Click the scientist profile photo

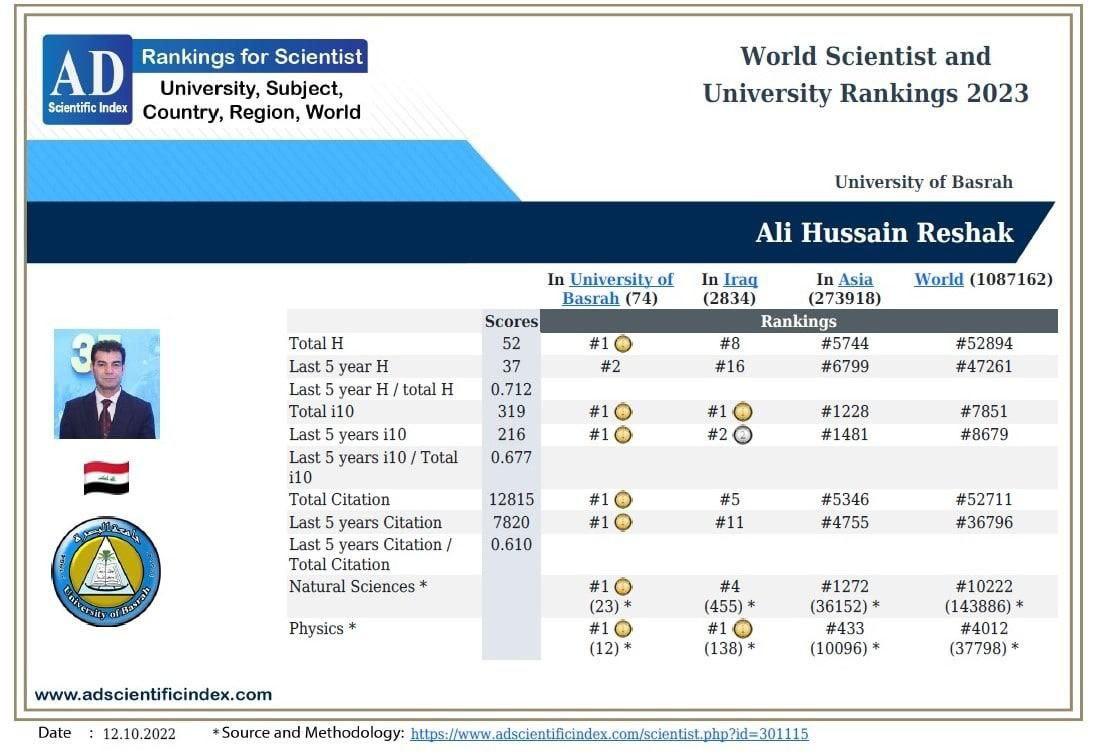(107, 384)
